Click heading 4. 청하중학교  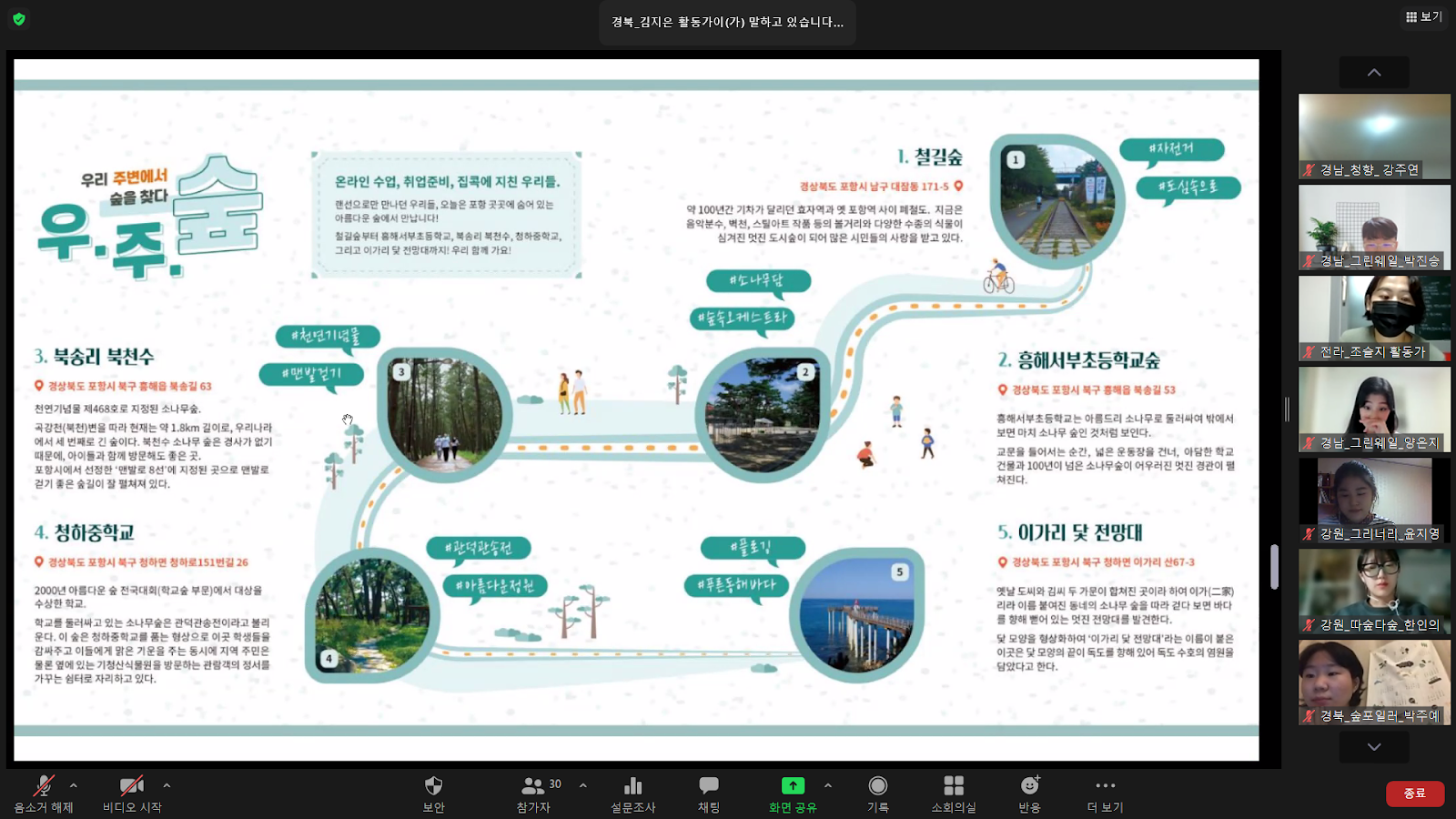(85, 532)
